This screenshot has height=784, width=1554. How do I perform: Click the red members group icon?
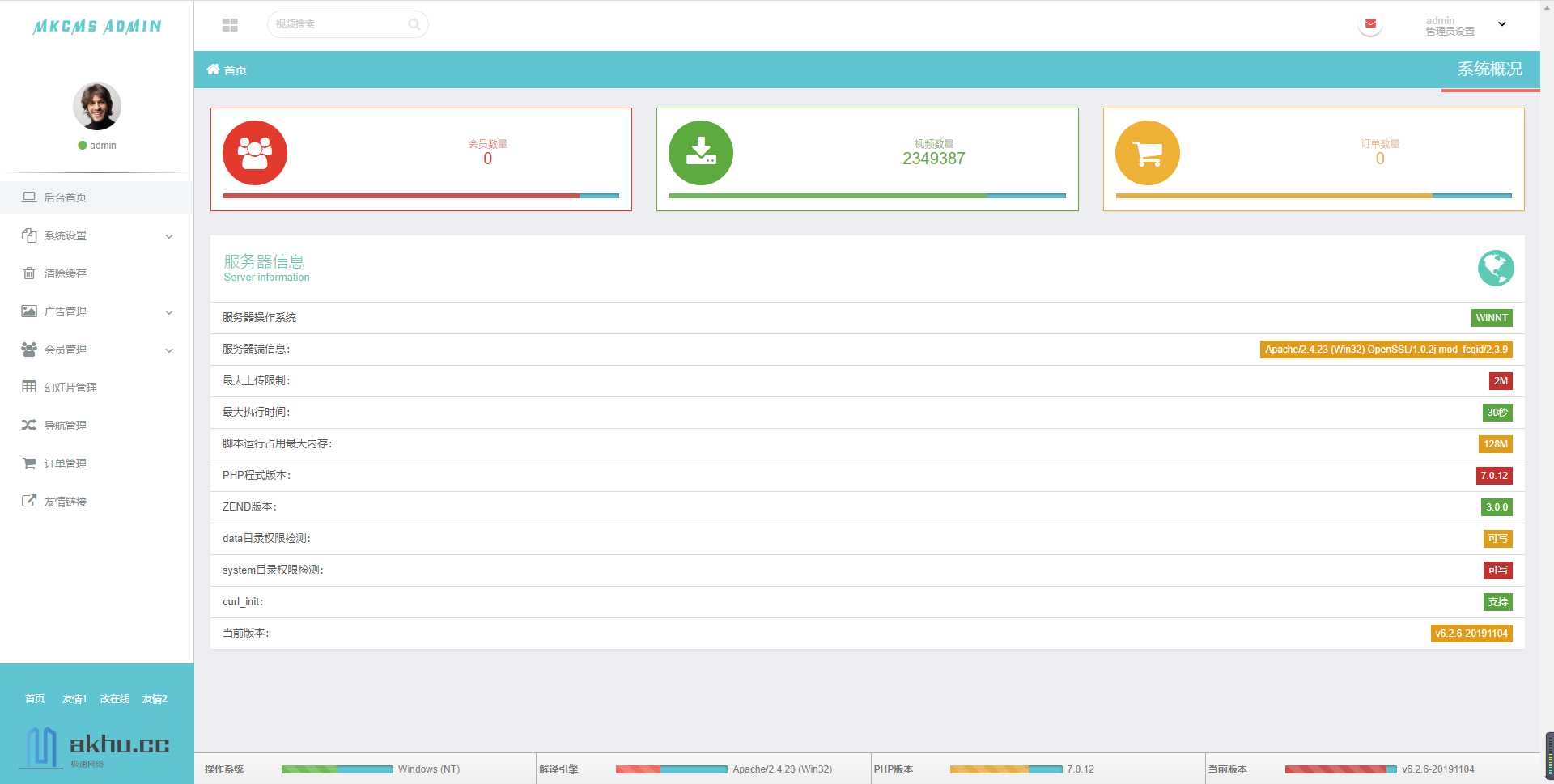coord(255,153)
